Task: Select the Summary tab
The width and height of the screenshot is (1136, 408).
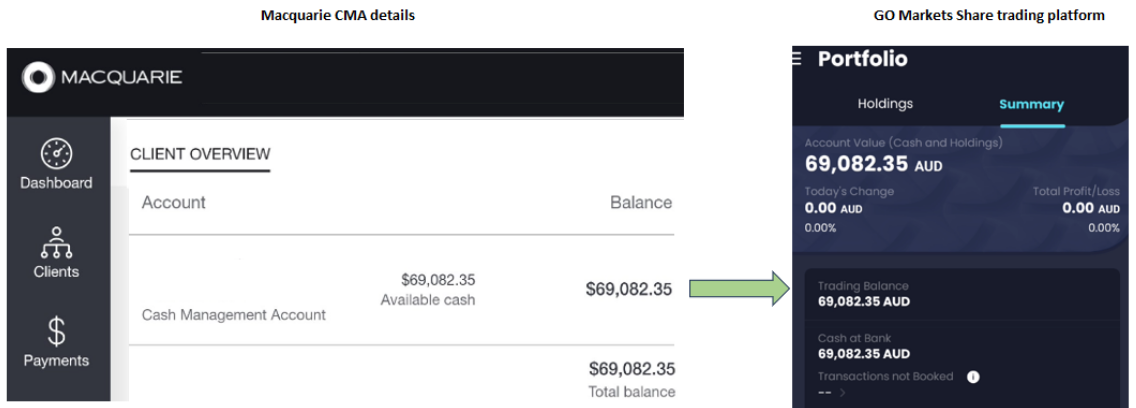Action: point(1031,104)
